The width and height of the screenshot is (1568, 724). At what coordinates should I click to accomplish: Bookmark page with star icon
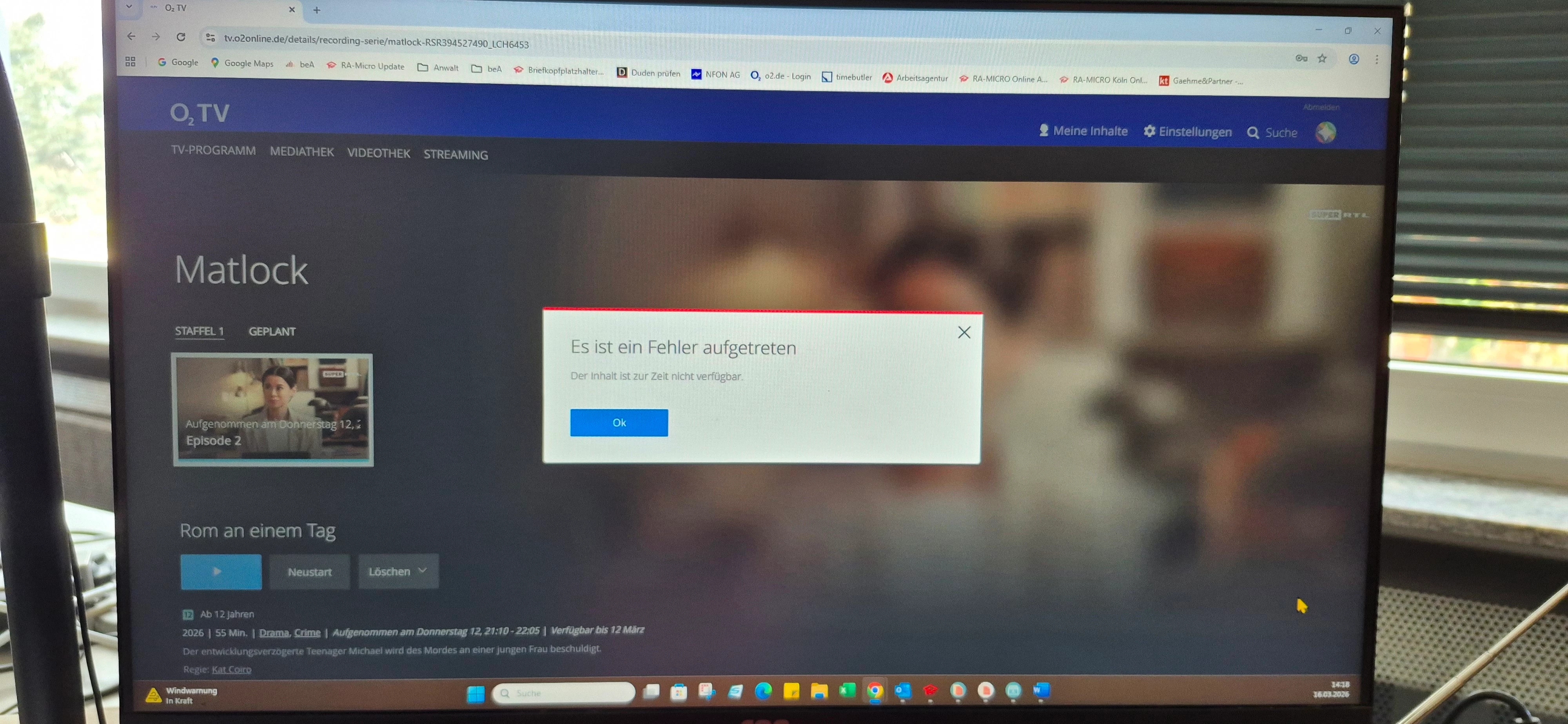(1321, 59)
